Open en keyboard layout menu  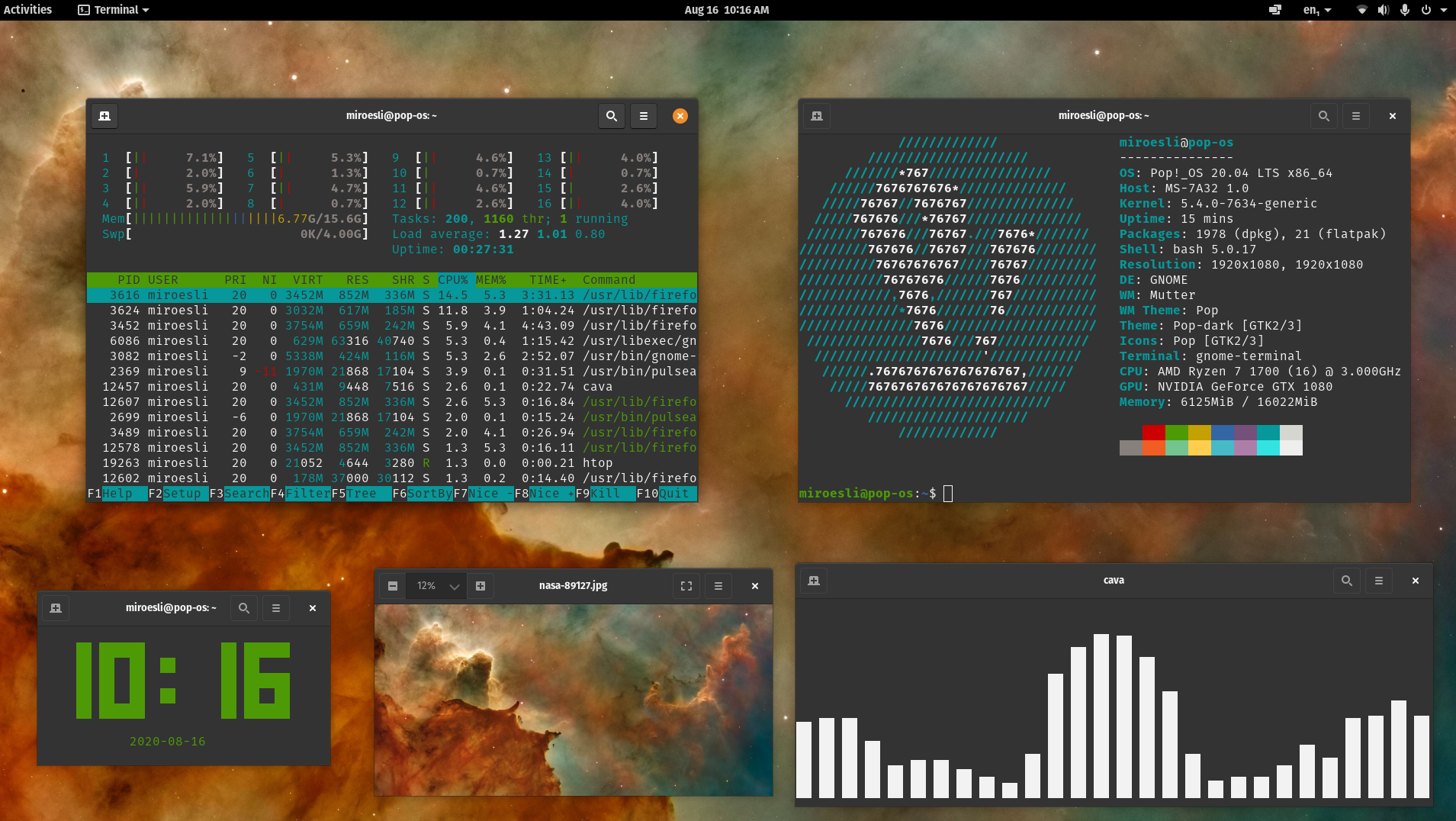tap(1317, 10)
